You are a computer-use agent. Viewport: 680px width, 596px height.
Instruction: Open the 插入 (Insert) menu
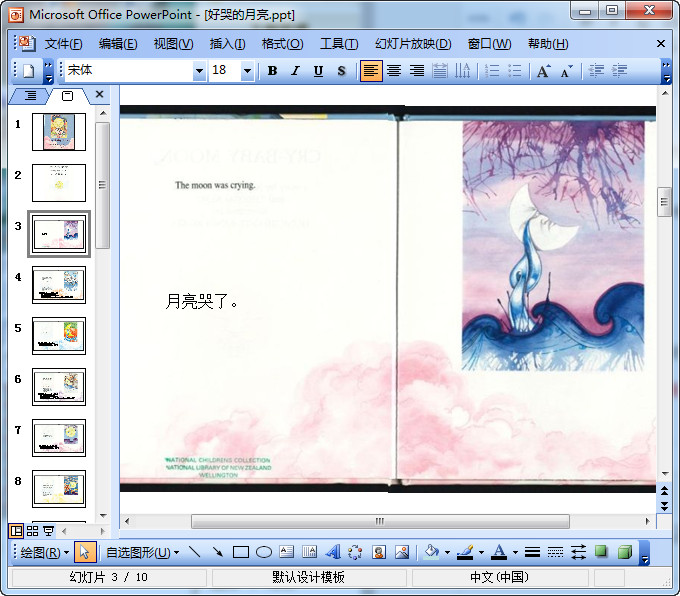(227, 44)
